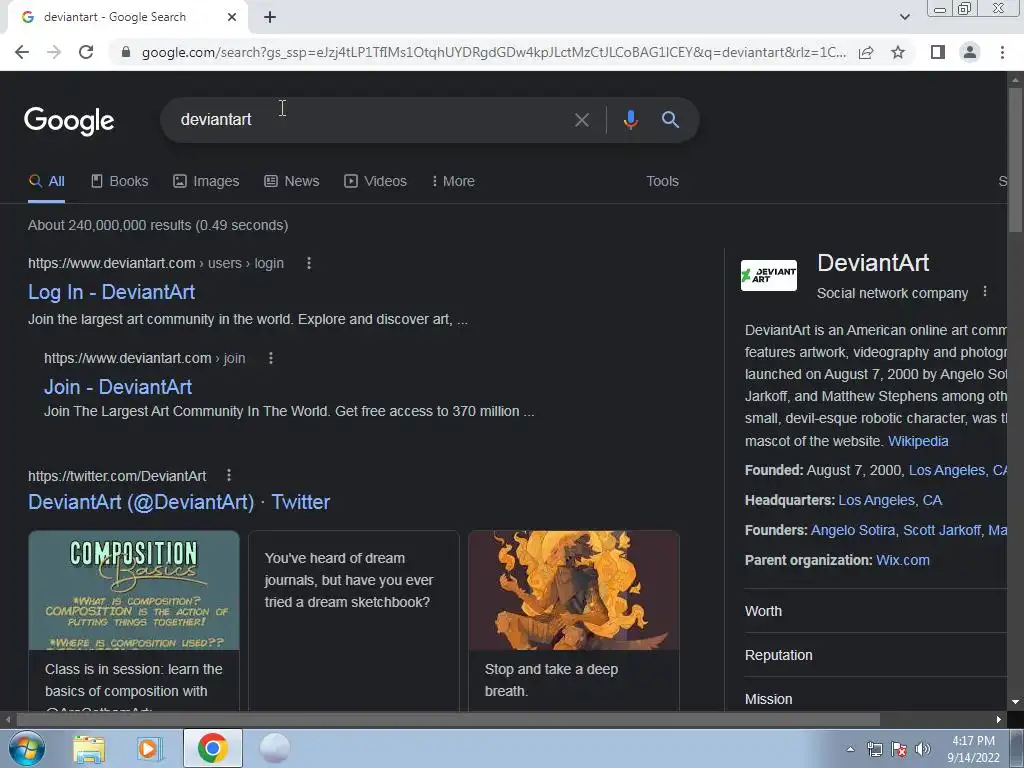This screenshot has width=1024, height=768.
Task: Click the Chrome taskbar icon
Action: coord(212,748)
